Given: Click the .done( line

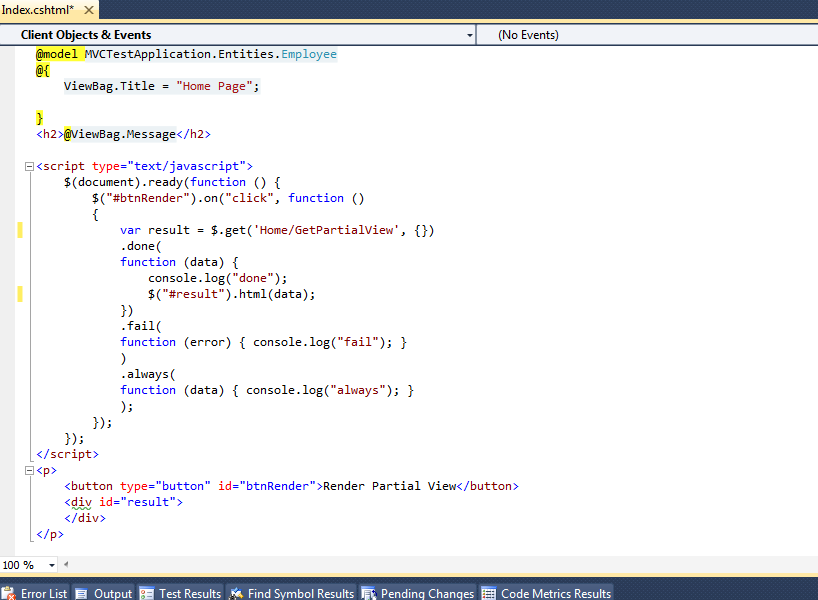Looking at the screenshot, I should tap(141, 246).
